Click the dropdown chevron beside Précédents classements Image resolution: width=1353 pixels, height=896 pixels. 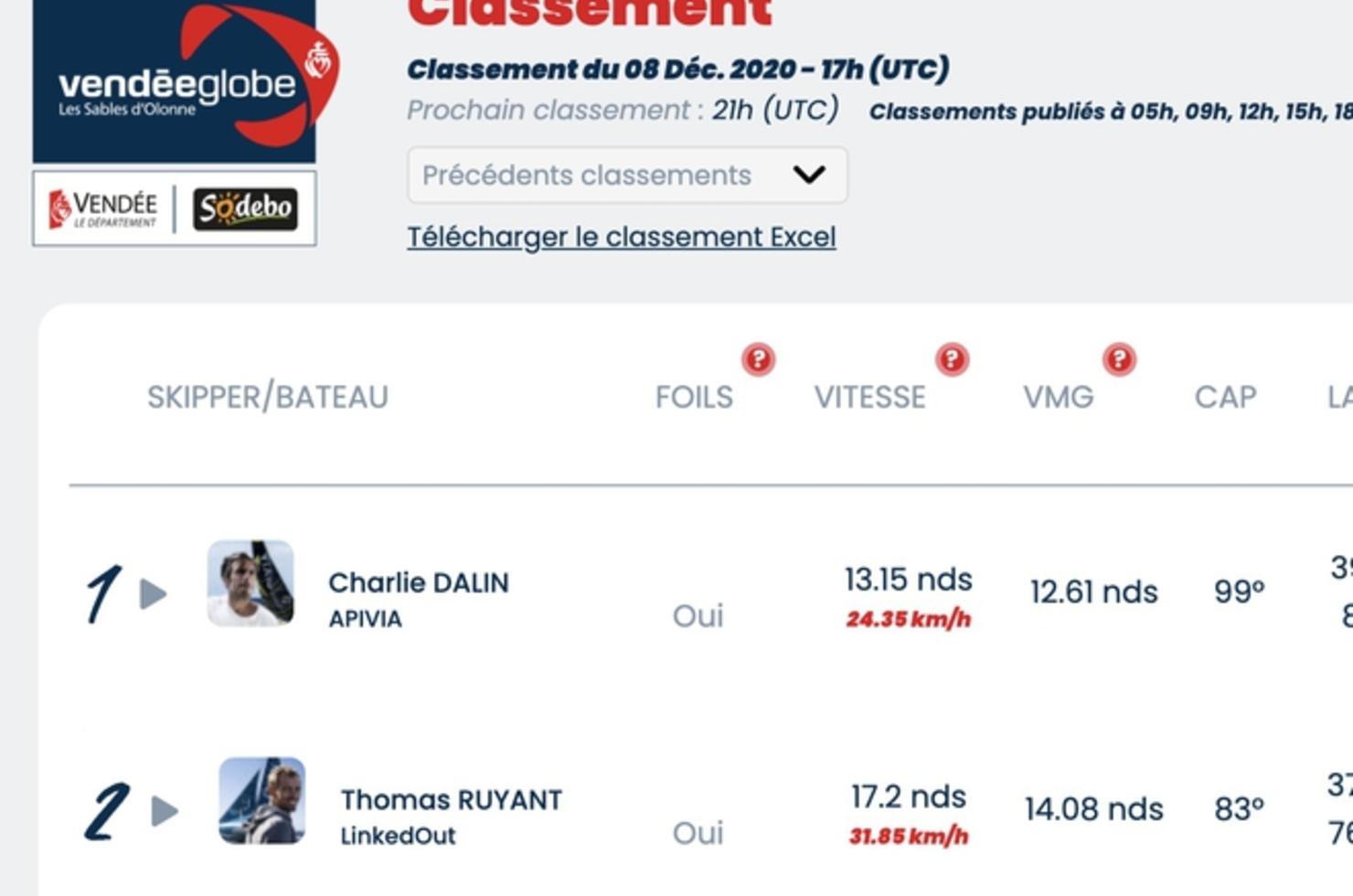pos(809,175)
